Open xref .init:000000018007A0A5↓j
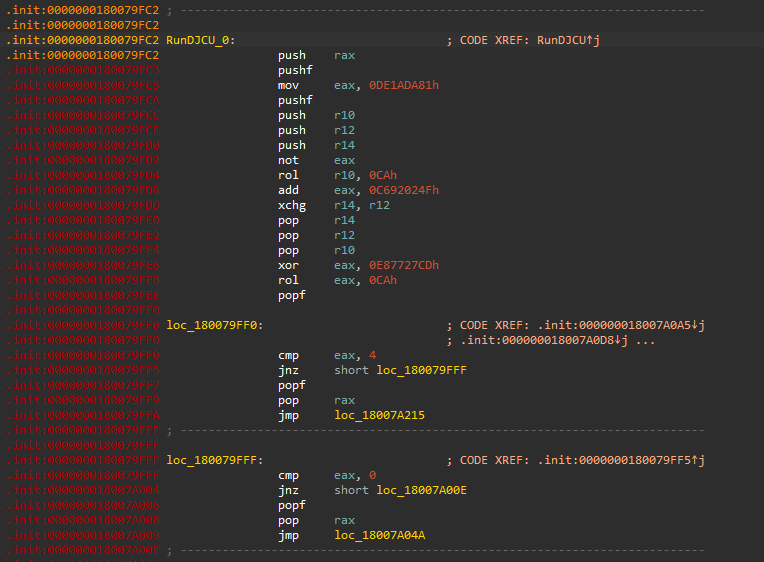Image resolution: width=764 pixels, height=562 pixels. tap(621, 325)
